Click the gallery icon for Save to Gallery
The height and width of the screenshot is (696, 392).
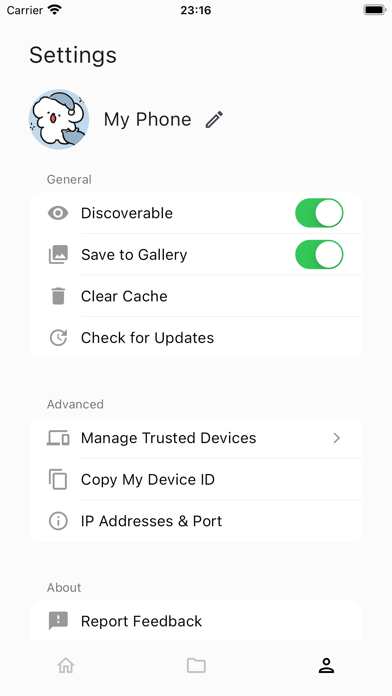point(58,255)
